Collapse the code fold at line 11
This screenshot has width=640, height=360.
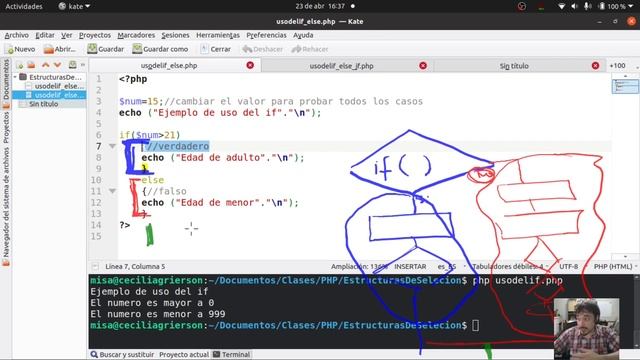(112, 191)
